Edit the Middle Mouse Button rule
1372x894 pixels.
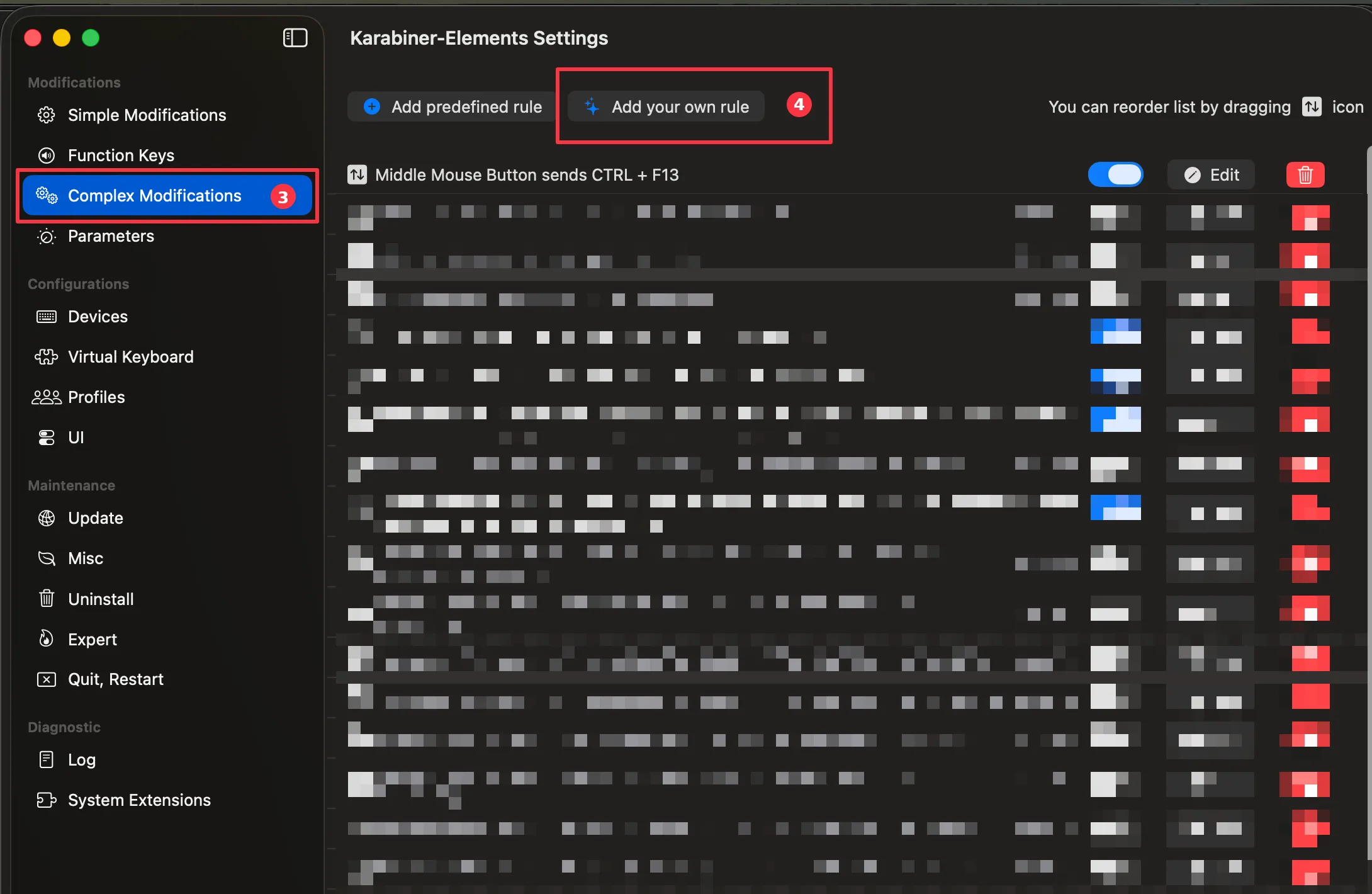(1210, 174)
